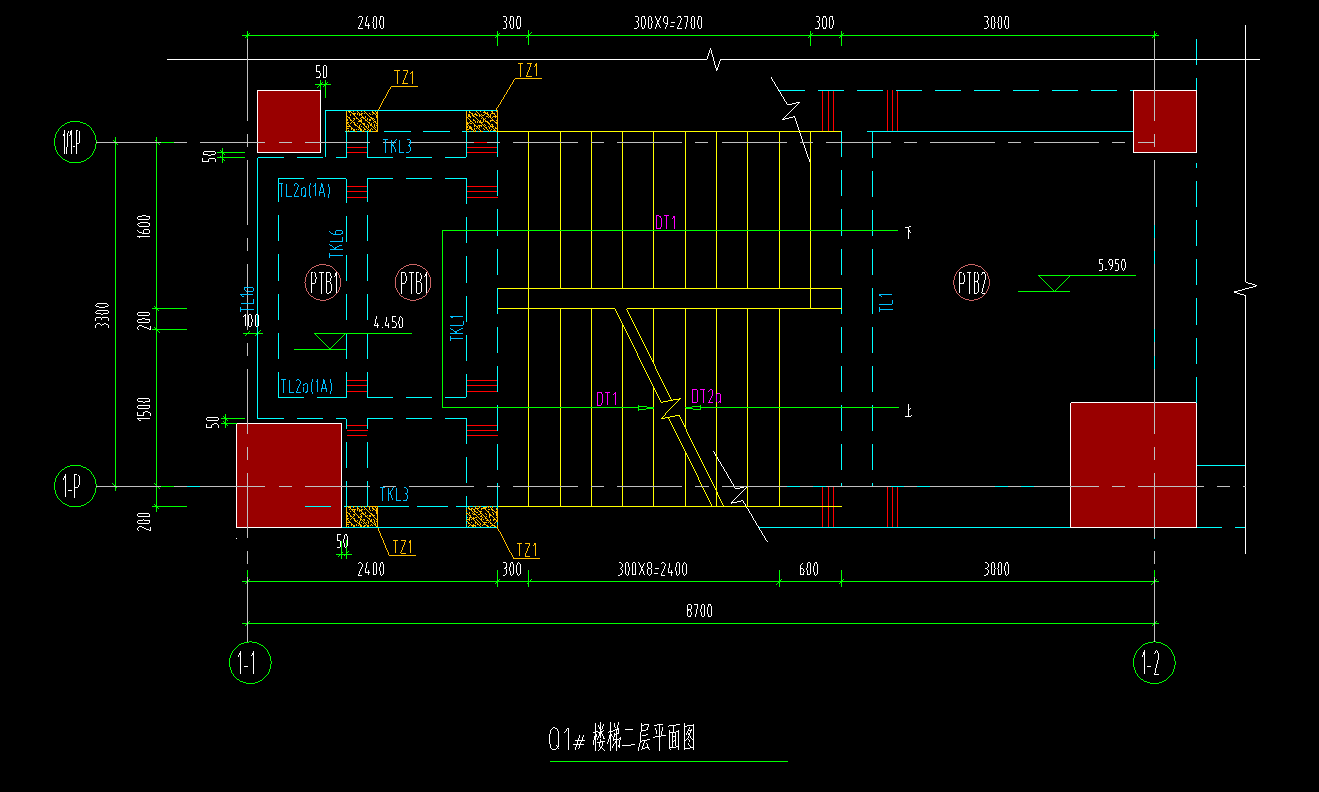1319x792 pixels.
Task: Click the 100 dimension text near TL1a
Action: tap(251, 322)
